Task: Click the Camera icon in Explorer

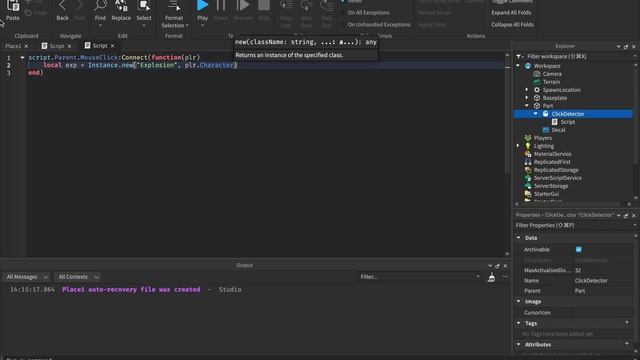Action: pyautogui.click(x=537, y=74)
